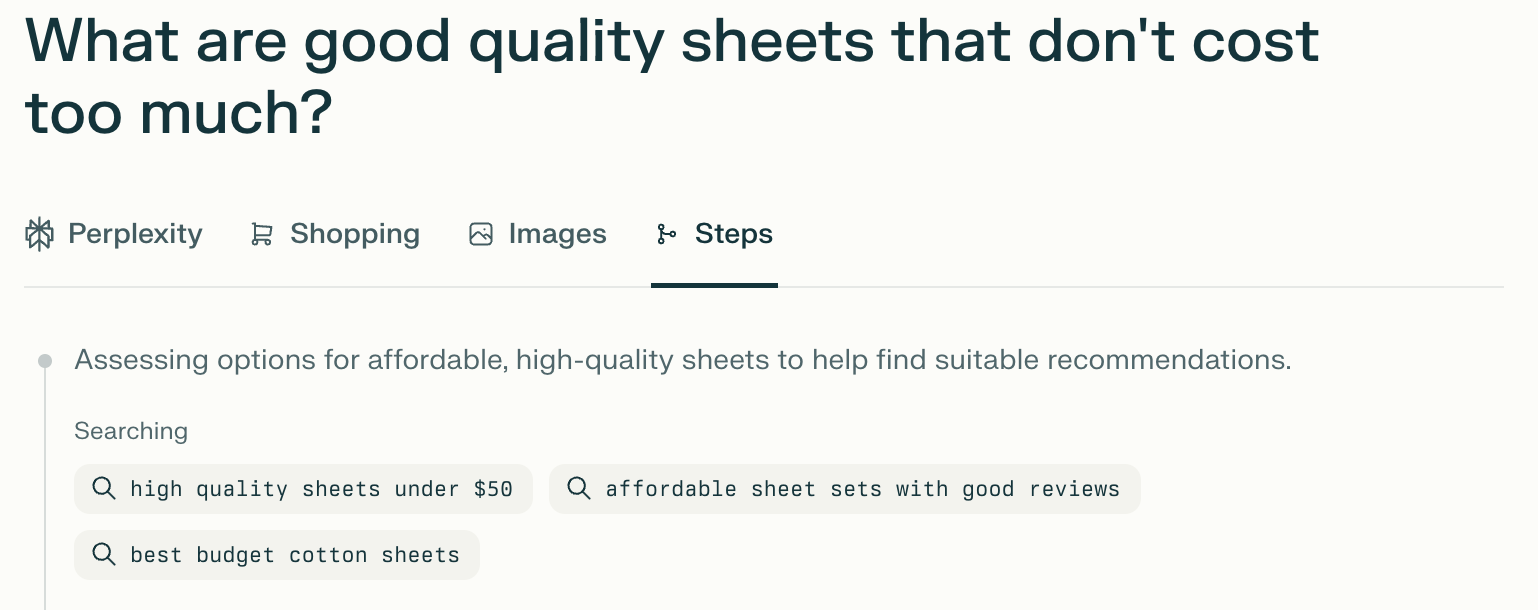1538x610 pixels.
Task: Click the magnifier on 'high quality sheets under $50'
Action: pyautogui.click(x=104, y=488)
